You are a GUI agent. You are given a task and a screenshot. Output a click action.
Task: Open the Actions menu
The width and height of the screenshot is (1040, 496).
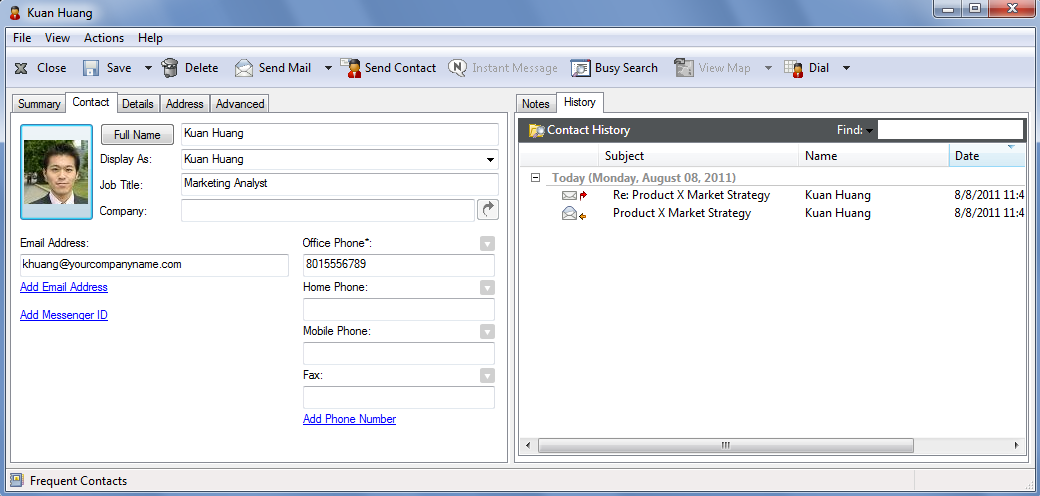pos(104,38)
